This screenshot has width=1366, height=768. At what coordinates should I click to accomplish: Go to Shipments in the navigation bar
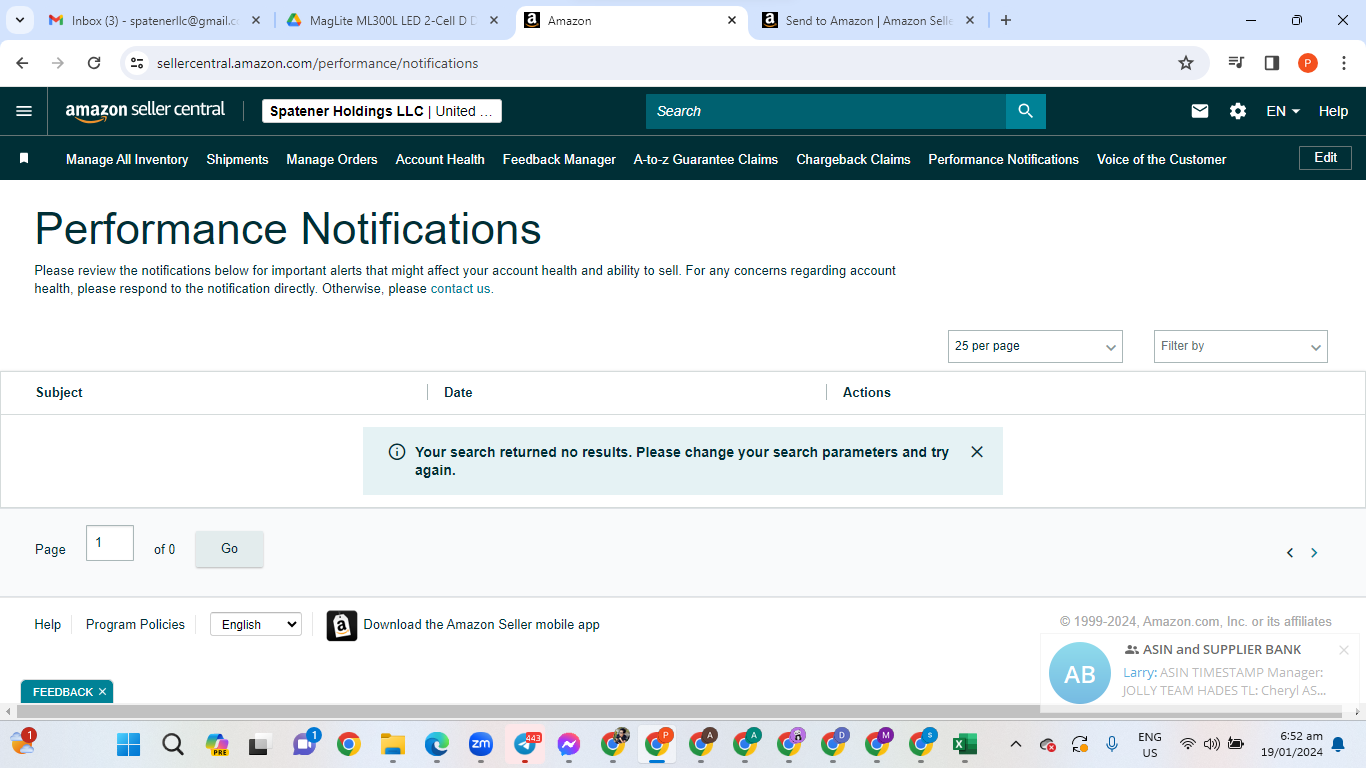point(237,159)
